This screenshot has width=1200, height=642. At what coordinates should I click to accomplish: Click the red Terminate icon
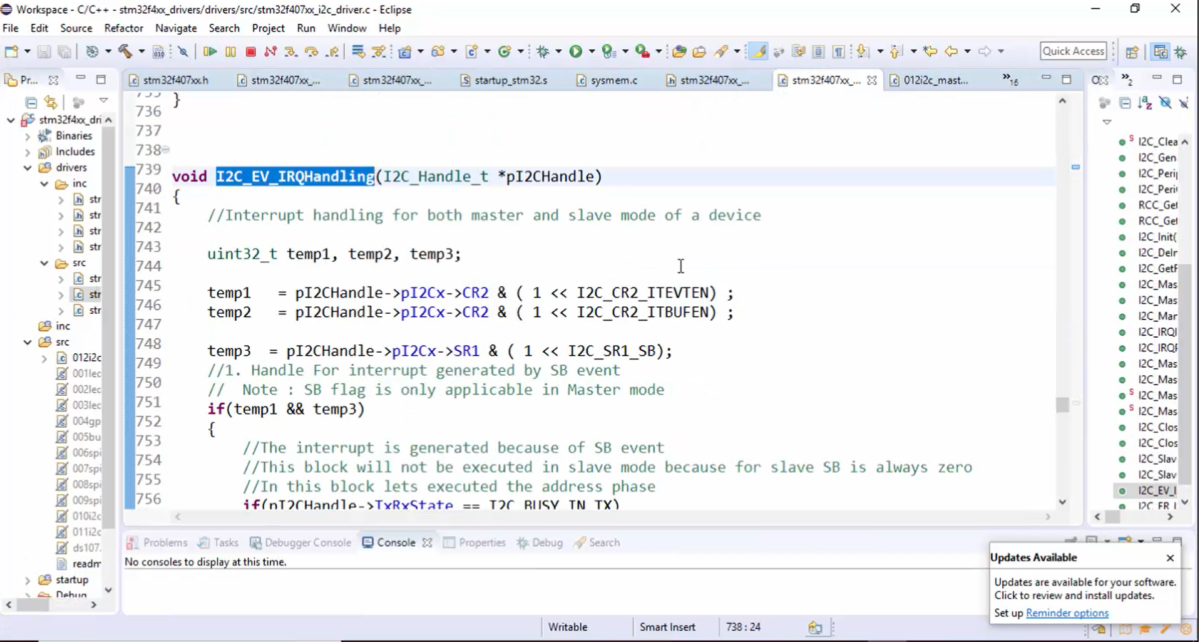[x=250, y=51]
